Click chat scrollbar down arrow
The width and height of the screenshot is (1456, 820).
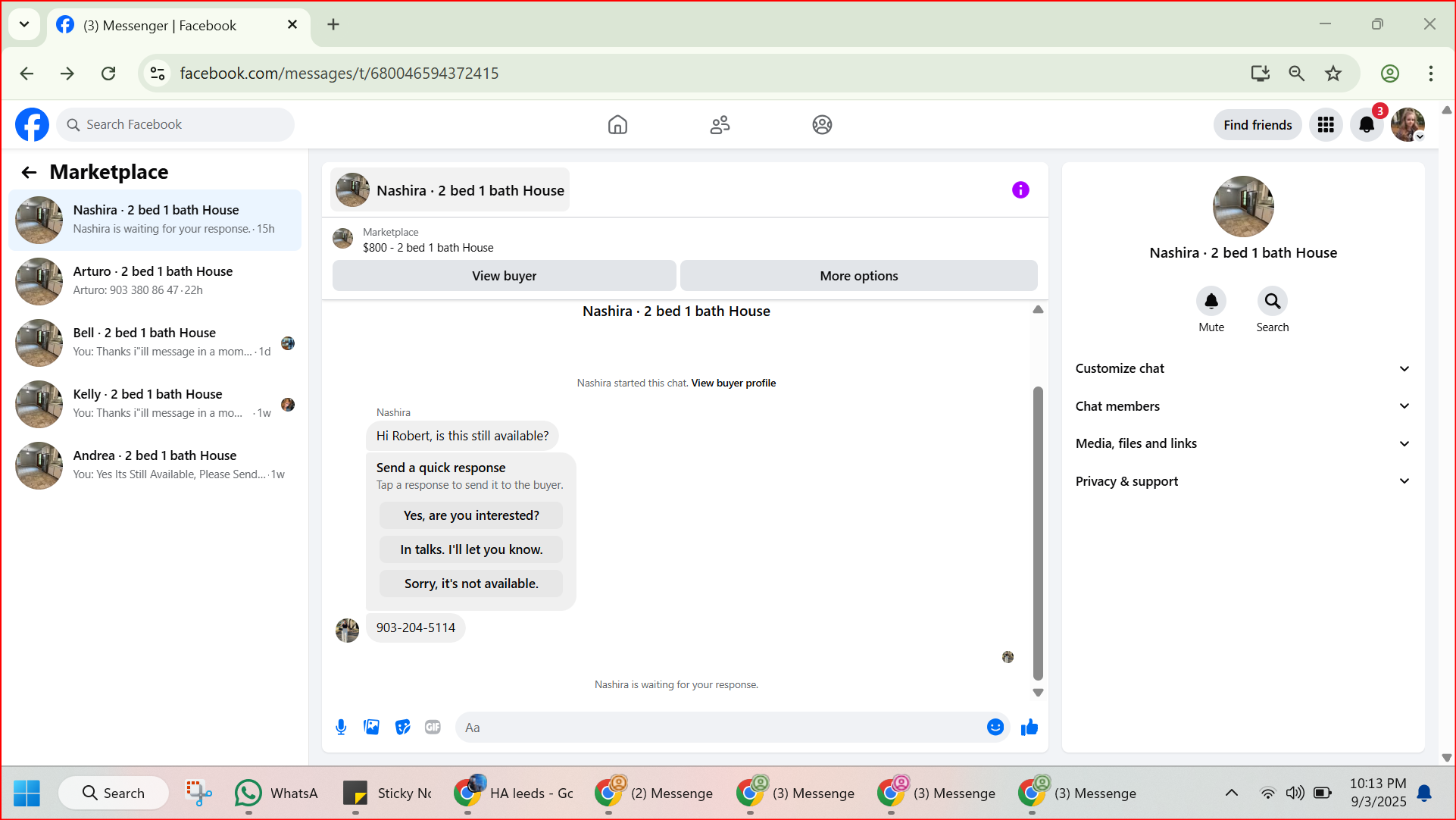coord(1038,692)
